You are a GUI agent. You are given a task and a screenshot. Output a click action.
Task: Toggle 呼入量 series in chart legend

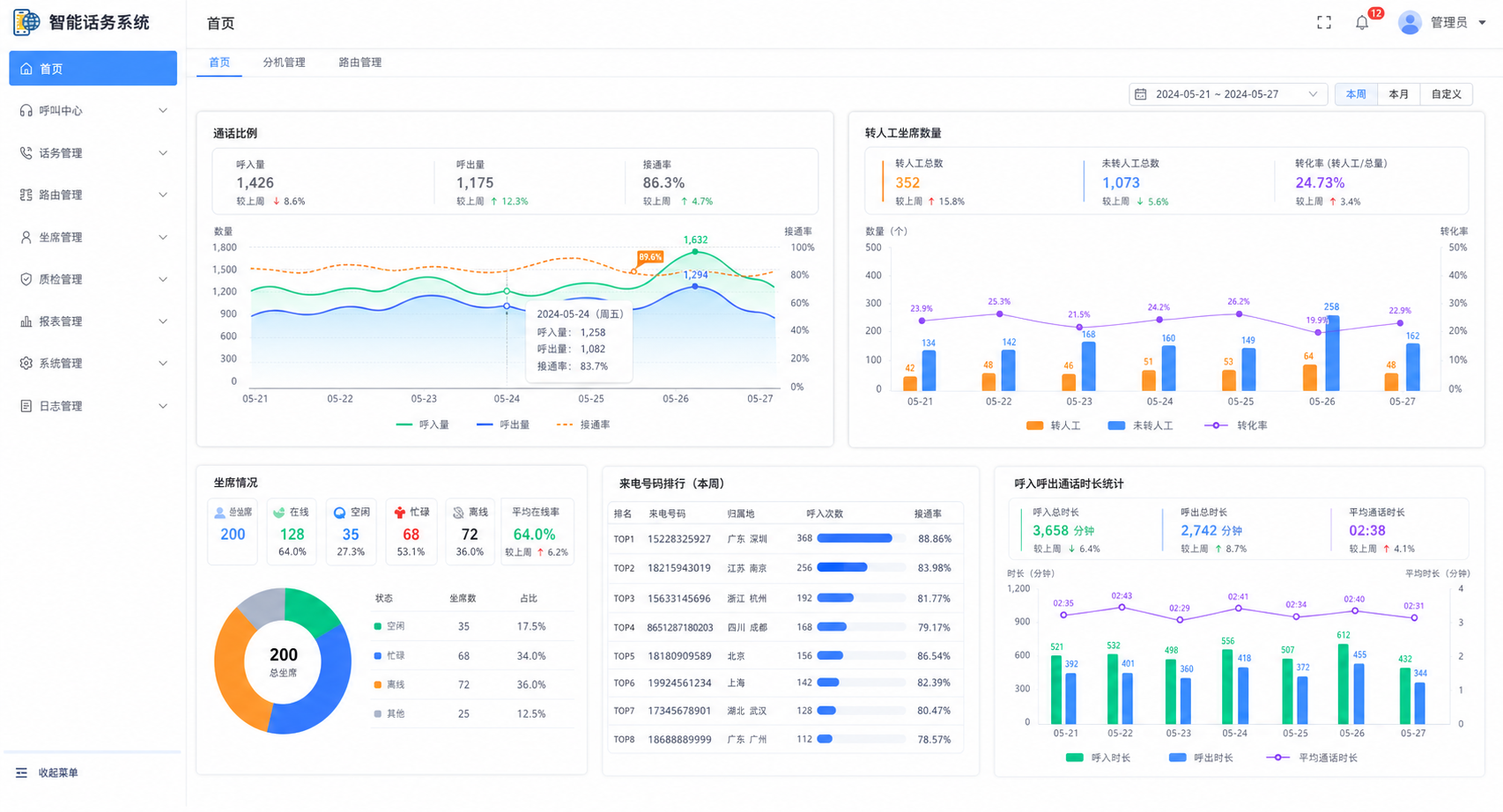coord(422,424)
